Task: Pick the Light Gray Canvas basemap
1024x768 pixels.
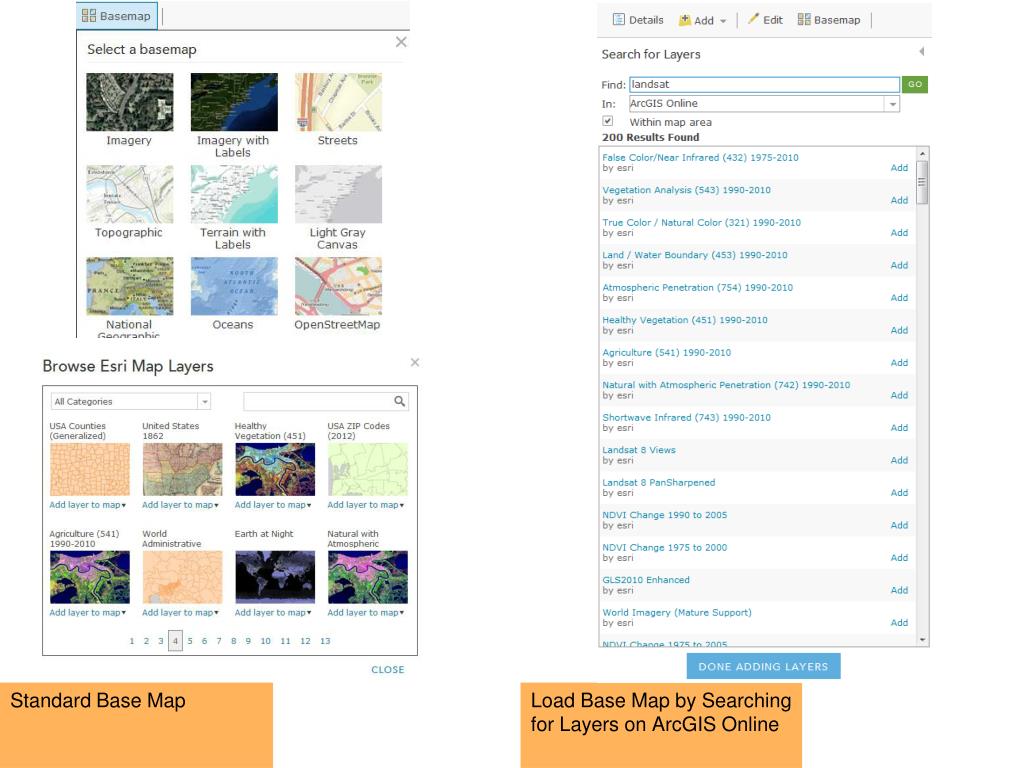Action: (338, 194)
